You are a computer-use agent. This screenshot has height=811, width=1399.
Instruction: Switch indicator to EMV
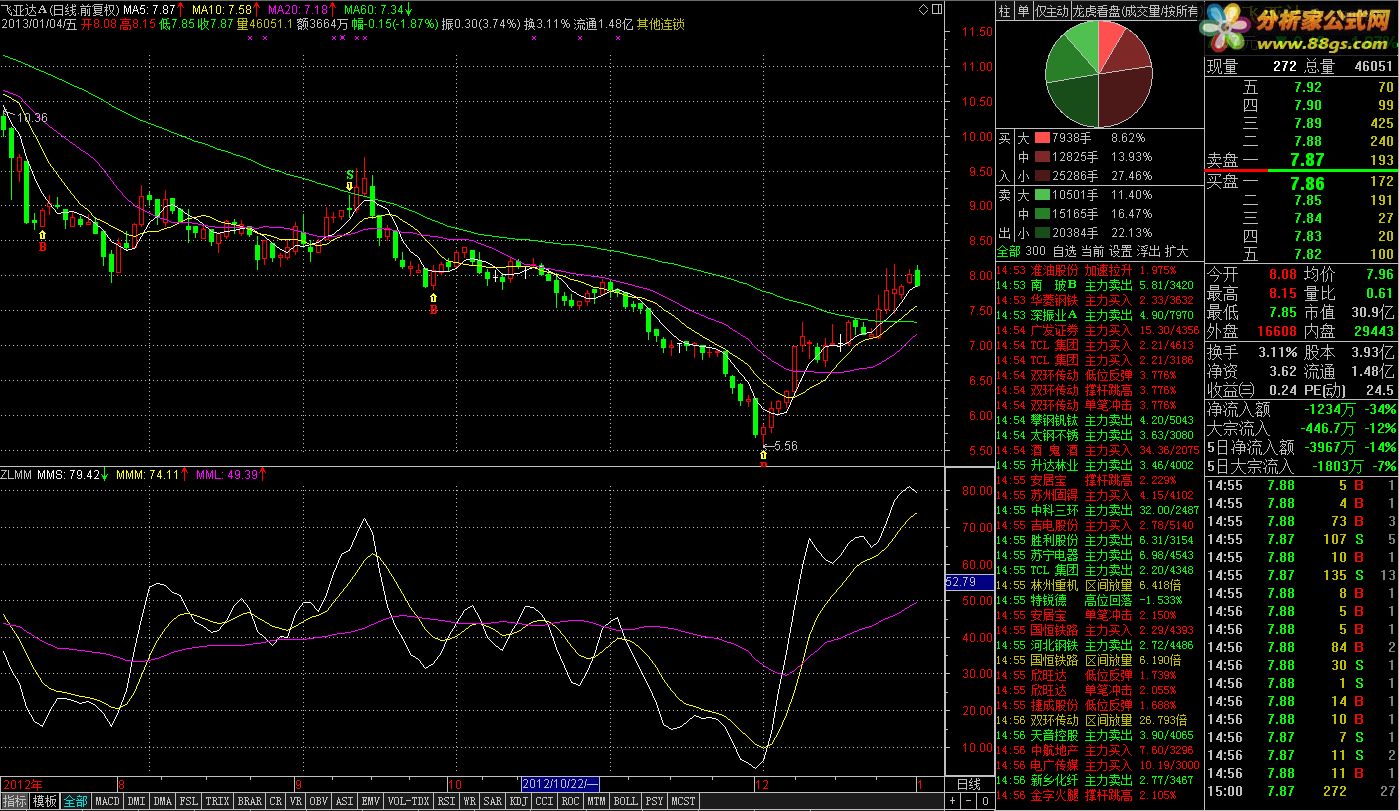click(x=370, y=801)
